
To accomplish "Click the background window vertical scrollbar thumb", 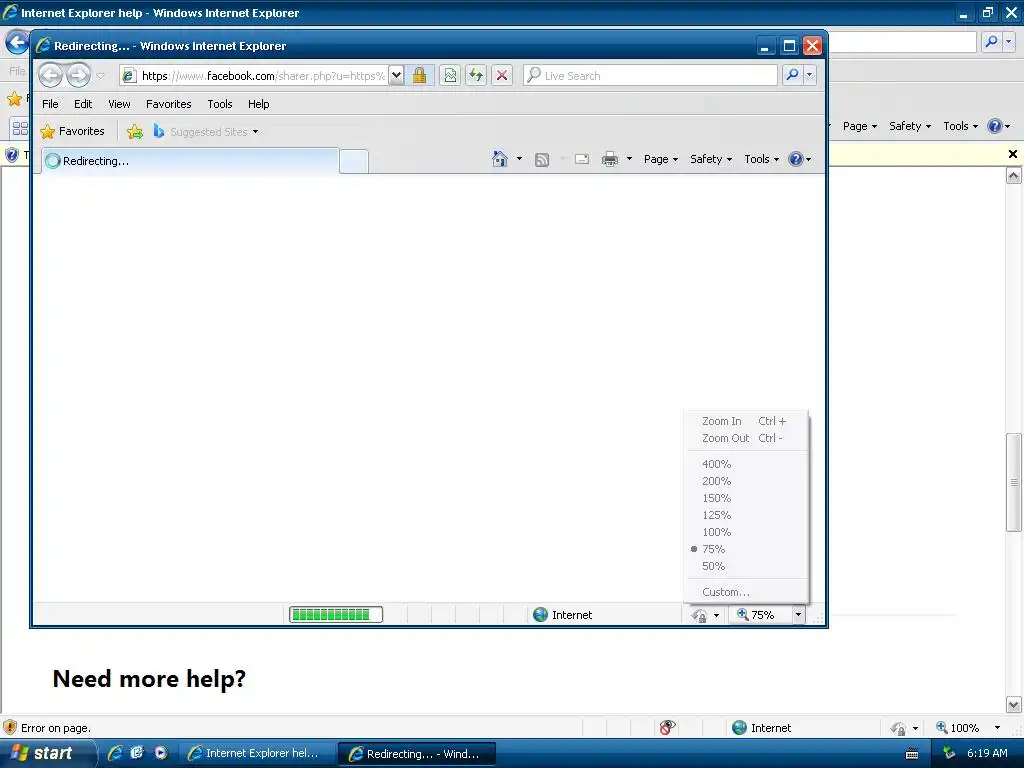I will 1014,482.
